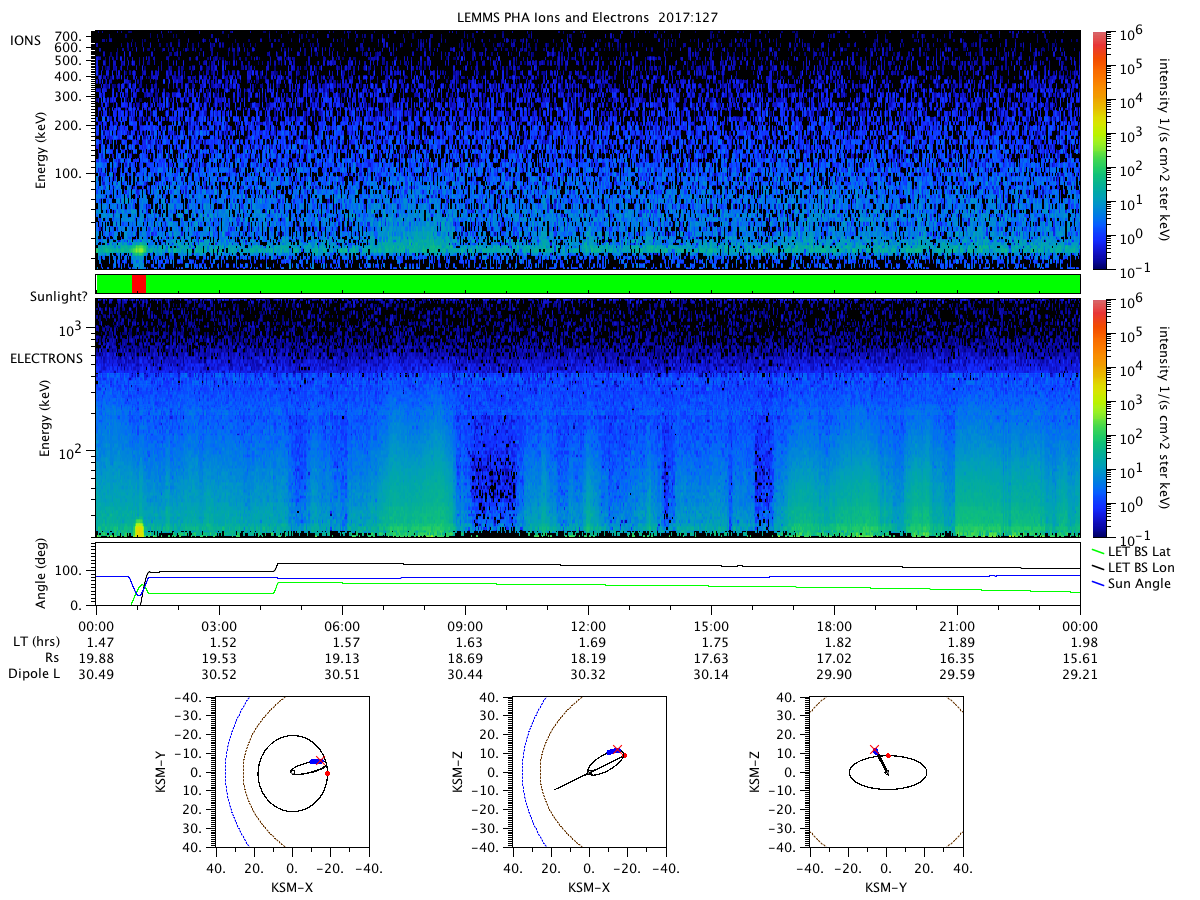
Task: Click the red dot in KSM-X KSM-Y orbit plot
Action: (327, 773)
